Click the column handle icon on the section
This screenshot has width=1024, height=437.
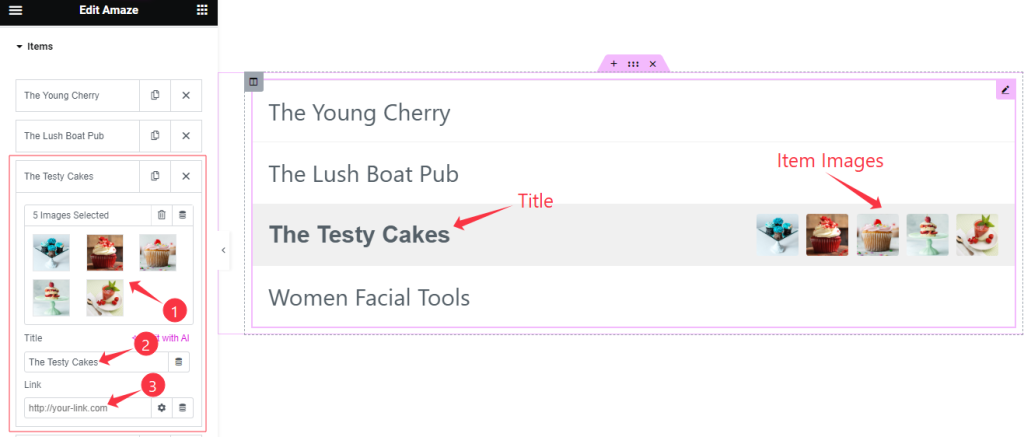tap(253, 82)
